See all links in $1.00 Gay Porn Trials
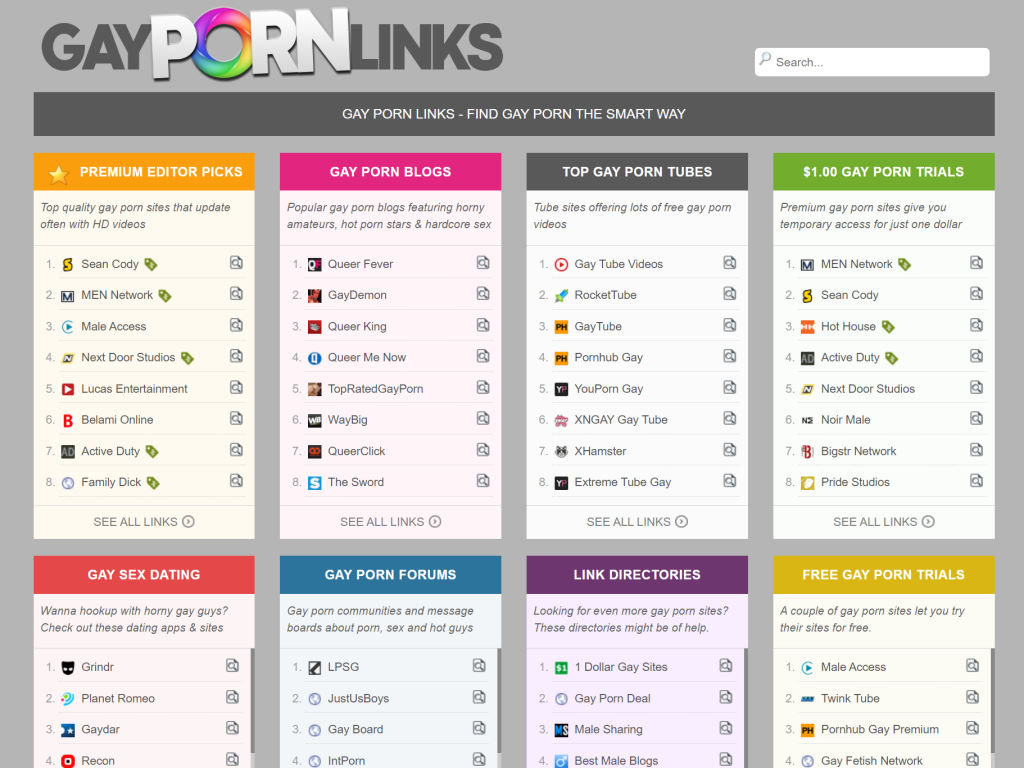Screen dimensions: 1024x768 (884, 522)
